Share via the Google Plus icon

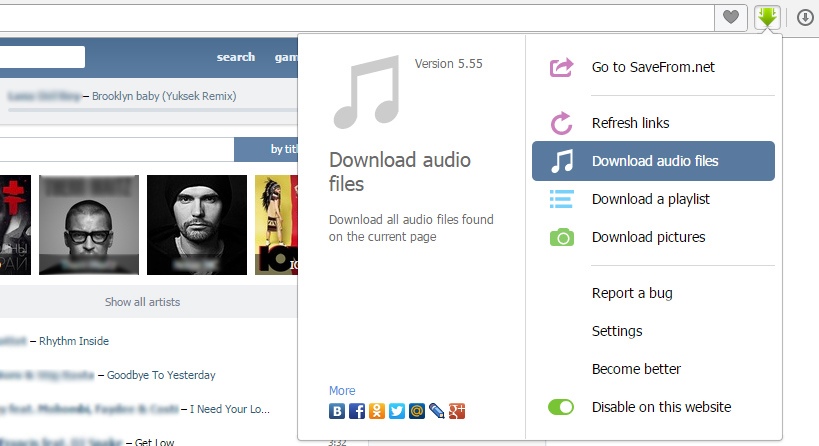click(457, 411)
